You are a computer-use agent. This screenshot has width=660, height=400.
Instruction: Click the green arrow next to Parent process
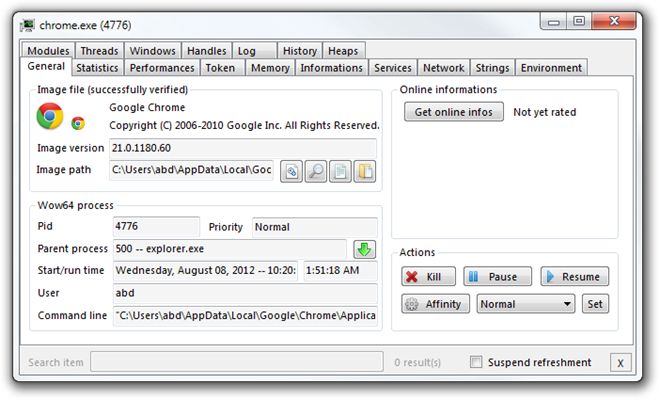pyautogui.click(x=365, y=249)
